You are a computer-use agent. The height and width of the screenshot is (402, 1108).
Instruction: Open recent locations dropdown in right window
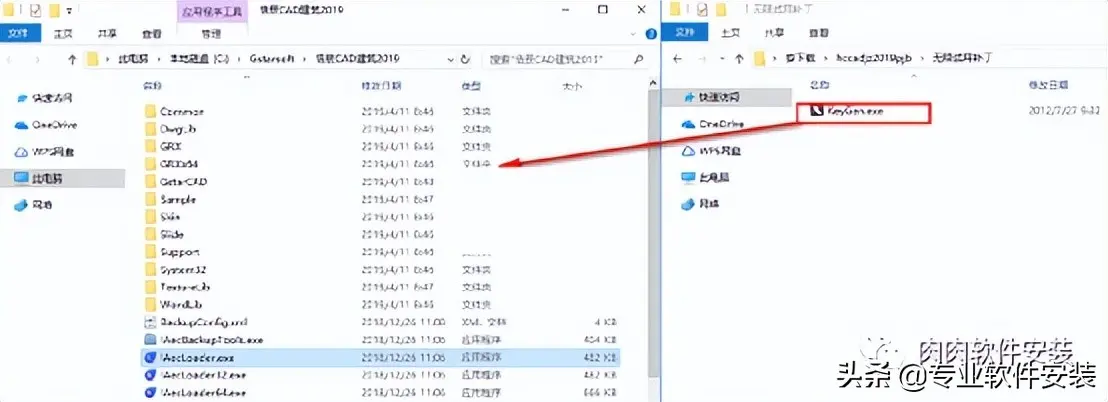tap(721, 58)
